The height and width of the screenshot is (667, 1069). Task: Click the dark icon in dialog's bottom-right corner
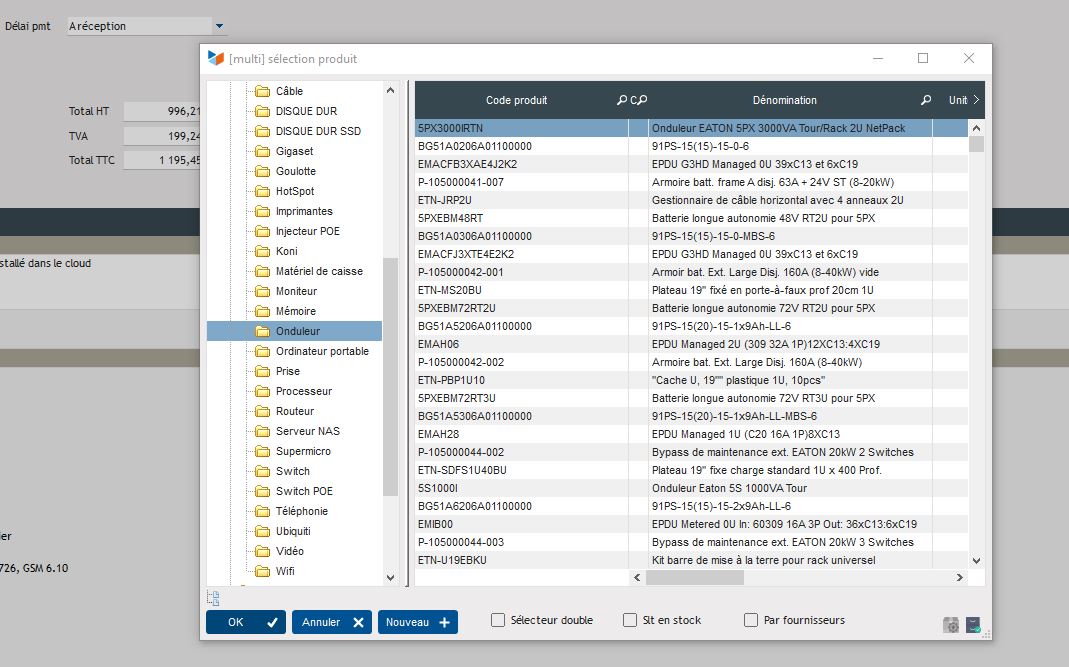click(x=973, y=625)
